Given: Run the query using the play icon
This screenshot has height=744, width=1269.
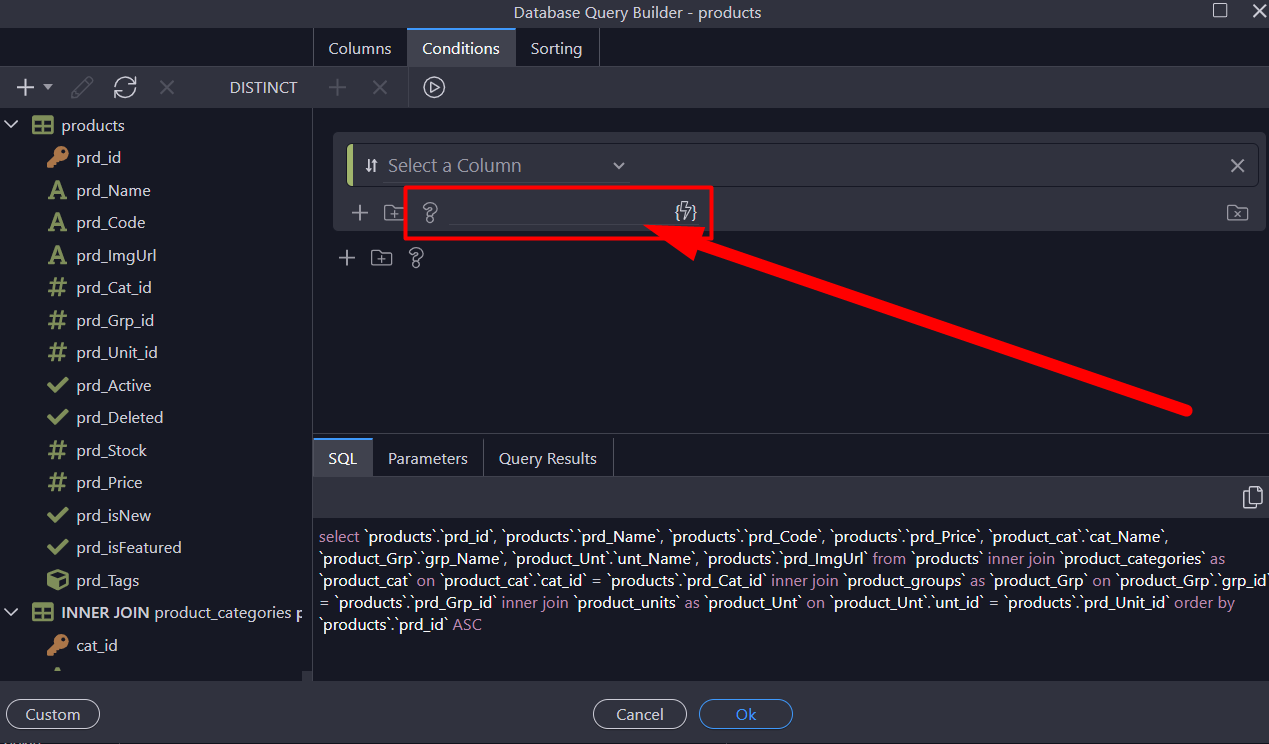Looking at the screenshot, I should [434, 87].
